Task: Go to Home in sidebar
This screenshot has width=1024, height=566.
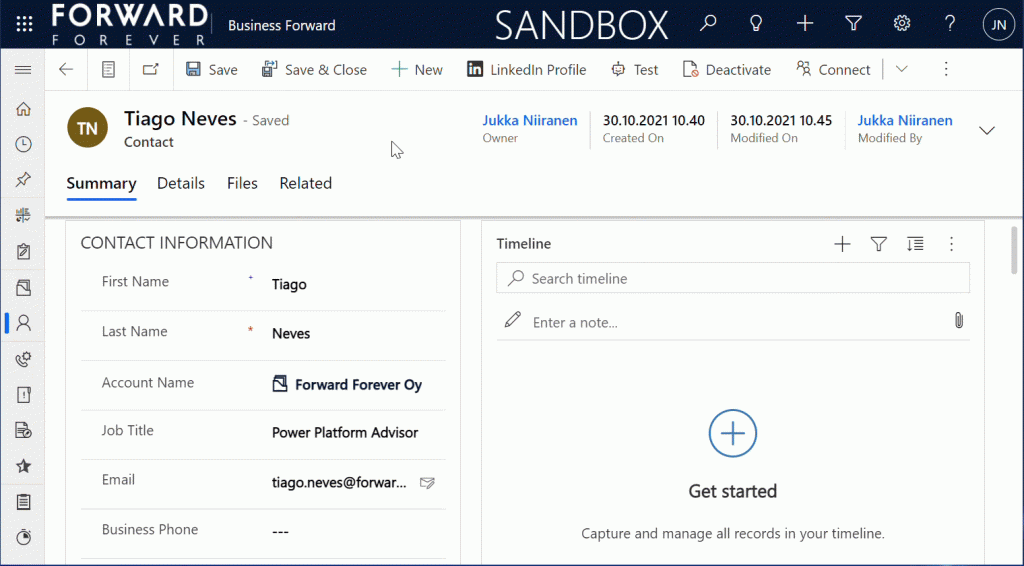Action: point(24,108)
